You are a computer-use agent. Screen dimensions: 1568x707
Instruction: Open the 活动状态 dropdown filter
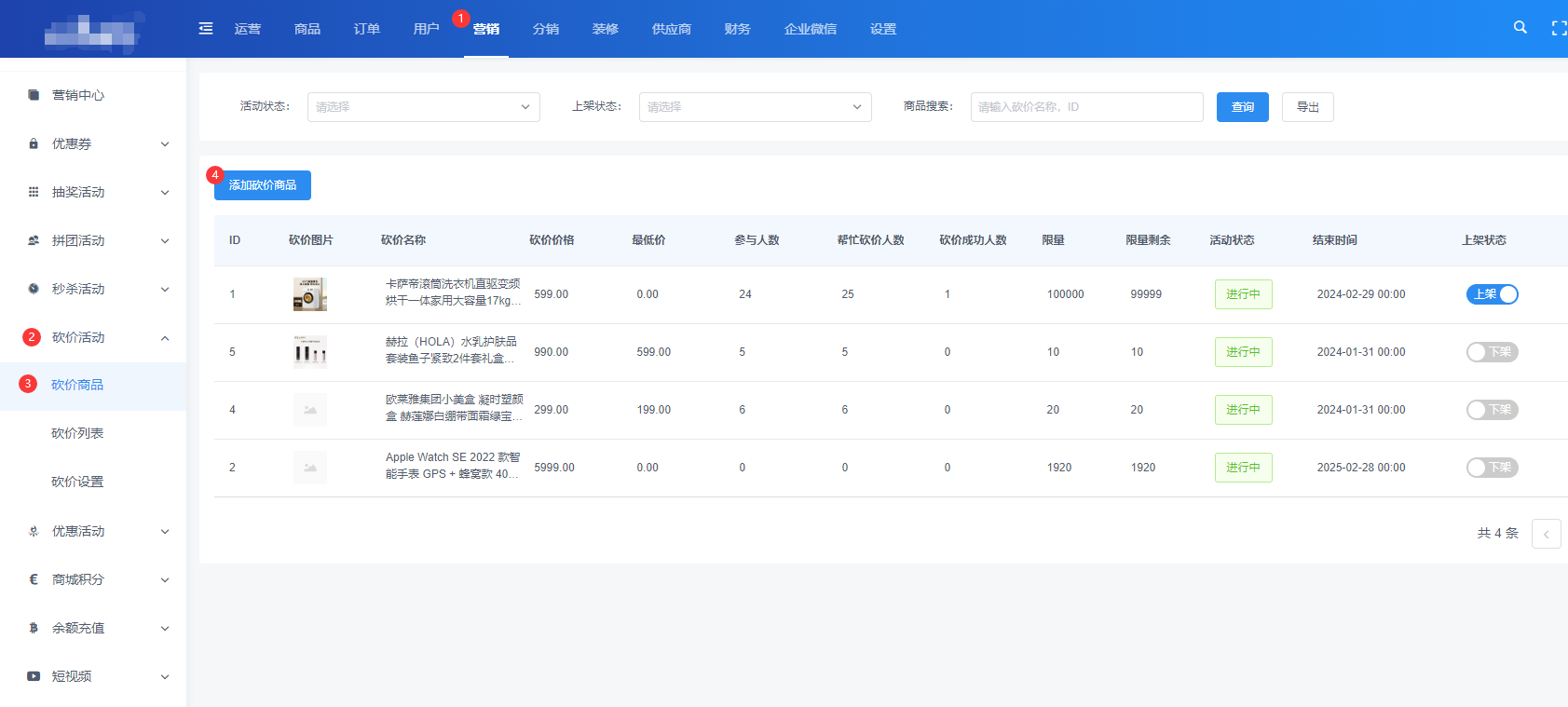tap(423, 107)
